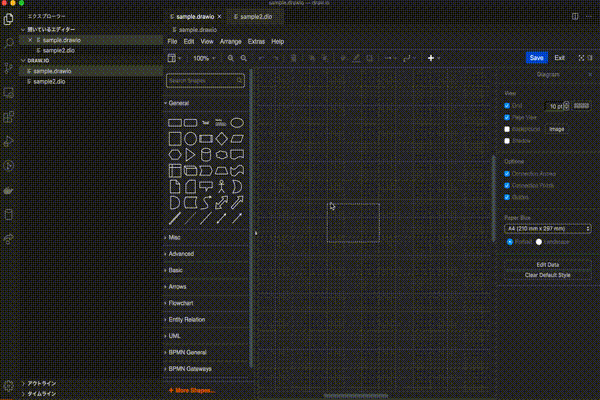Screen dimensions: 600x400
Task: Open the VS Code search sidebar icon
Action: 9,43
